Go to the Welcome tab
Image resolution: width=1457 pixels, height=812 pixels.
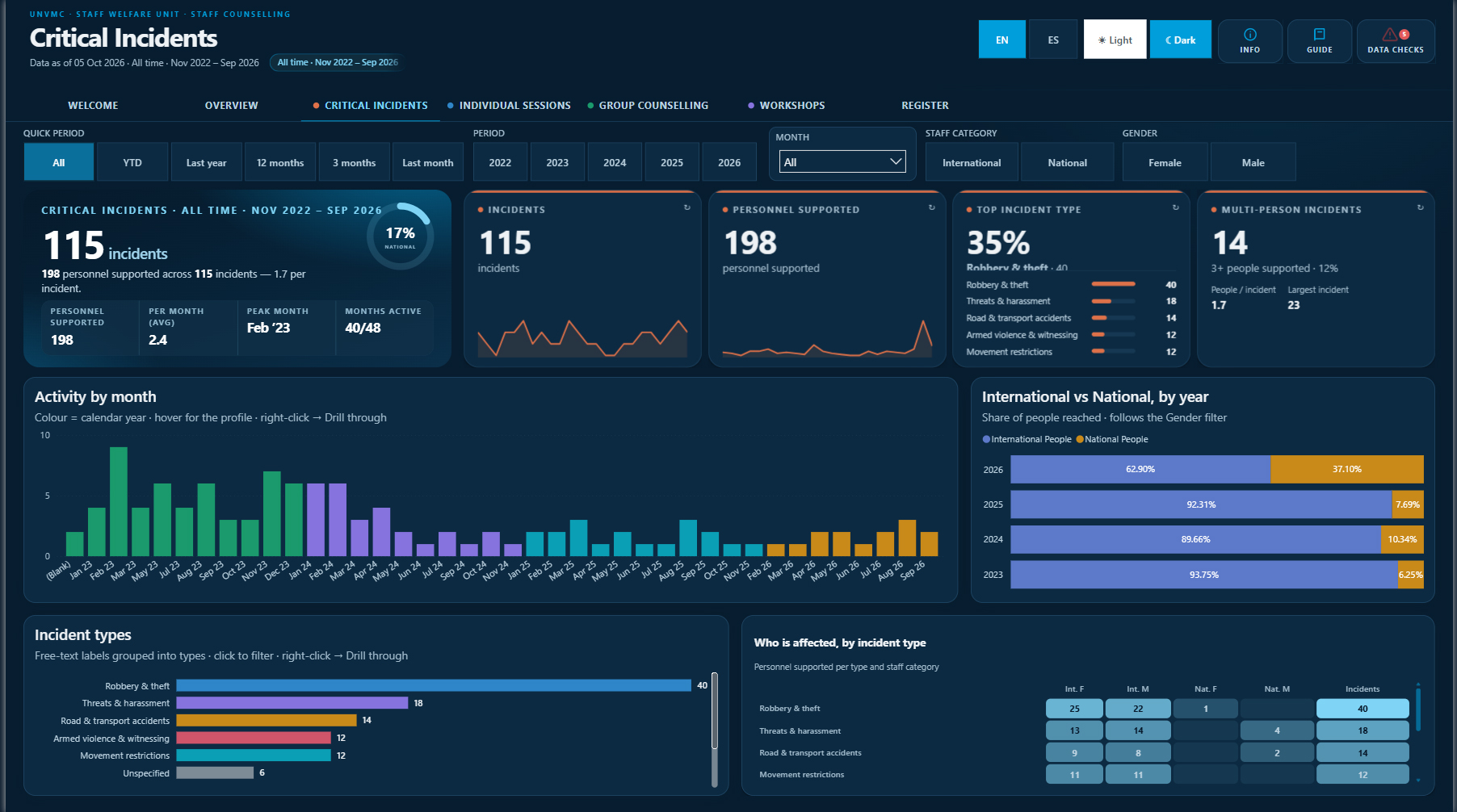[x=93, y=106]
